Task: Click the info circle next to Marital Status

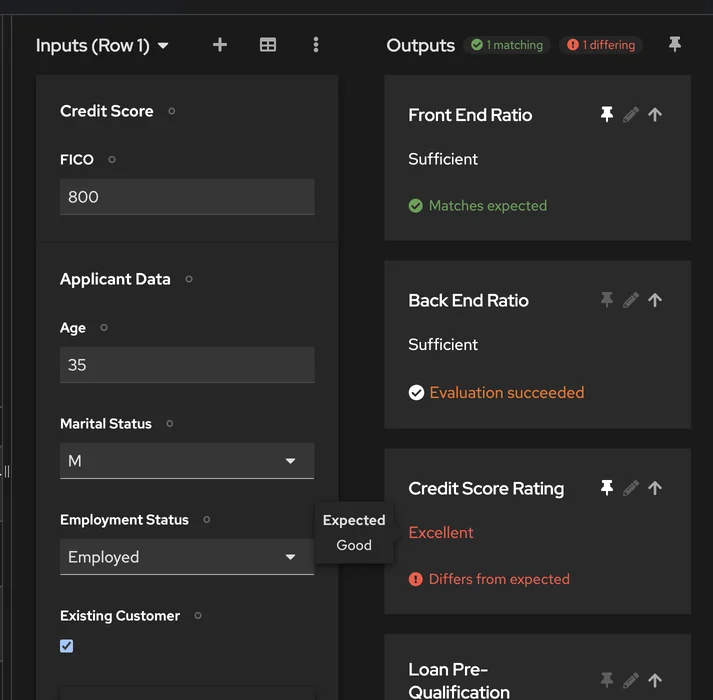Action: [170, 424]
